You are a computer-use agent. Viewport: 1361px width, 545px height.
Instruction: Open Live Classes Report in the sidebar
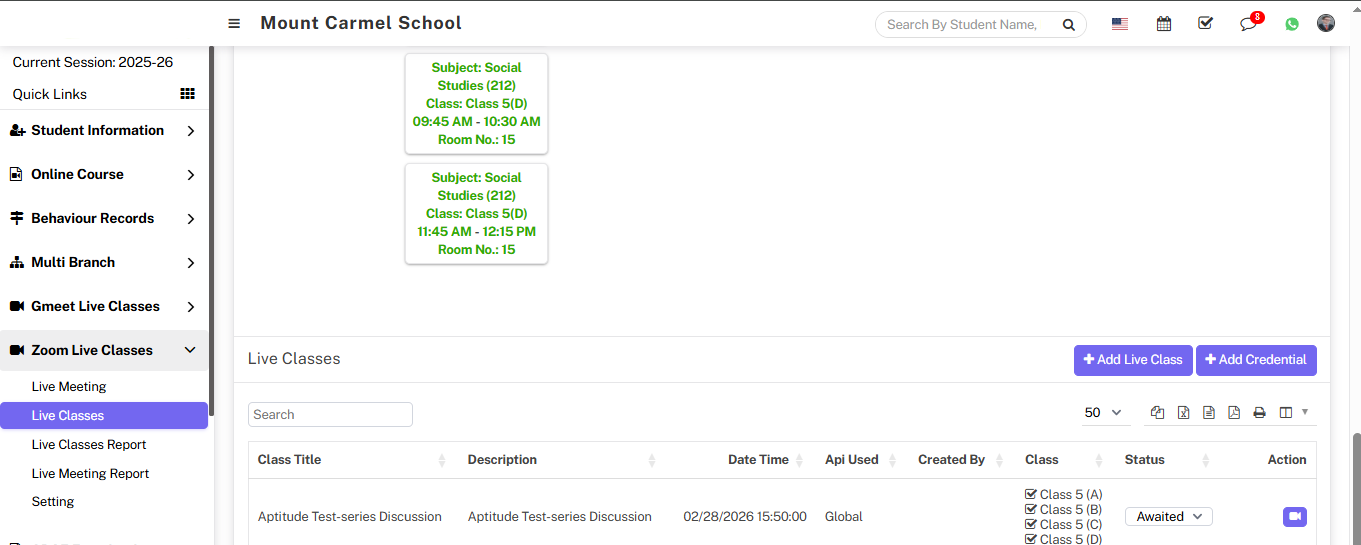coord(89,444)
